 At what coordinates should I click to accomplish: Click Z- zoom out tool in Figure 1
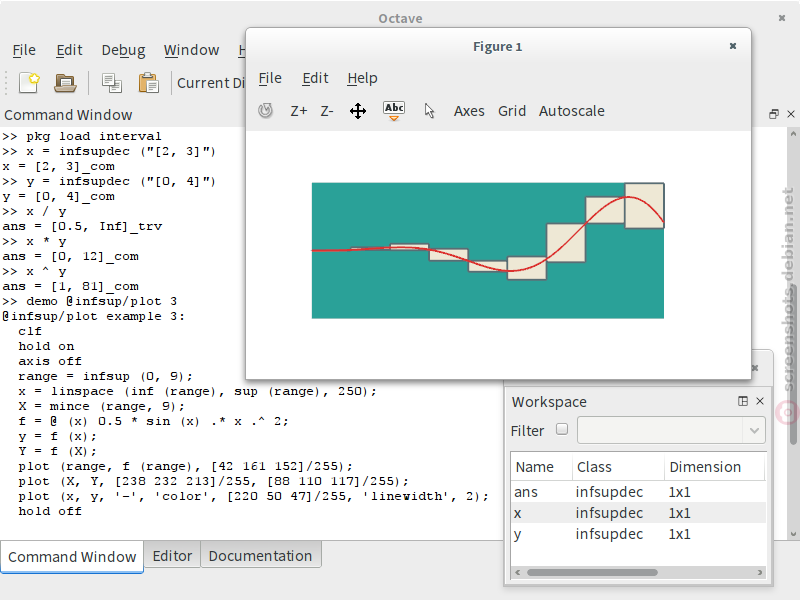click(327, 111)
